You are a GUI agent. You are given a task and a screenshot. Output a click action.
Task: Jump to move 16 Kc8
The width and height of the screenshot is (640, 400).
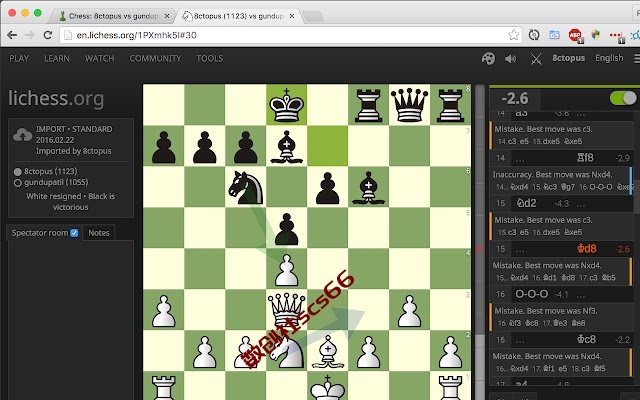click(x=587, y=339)
